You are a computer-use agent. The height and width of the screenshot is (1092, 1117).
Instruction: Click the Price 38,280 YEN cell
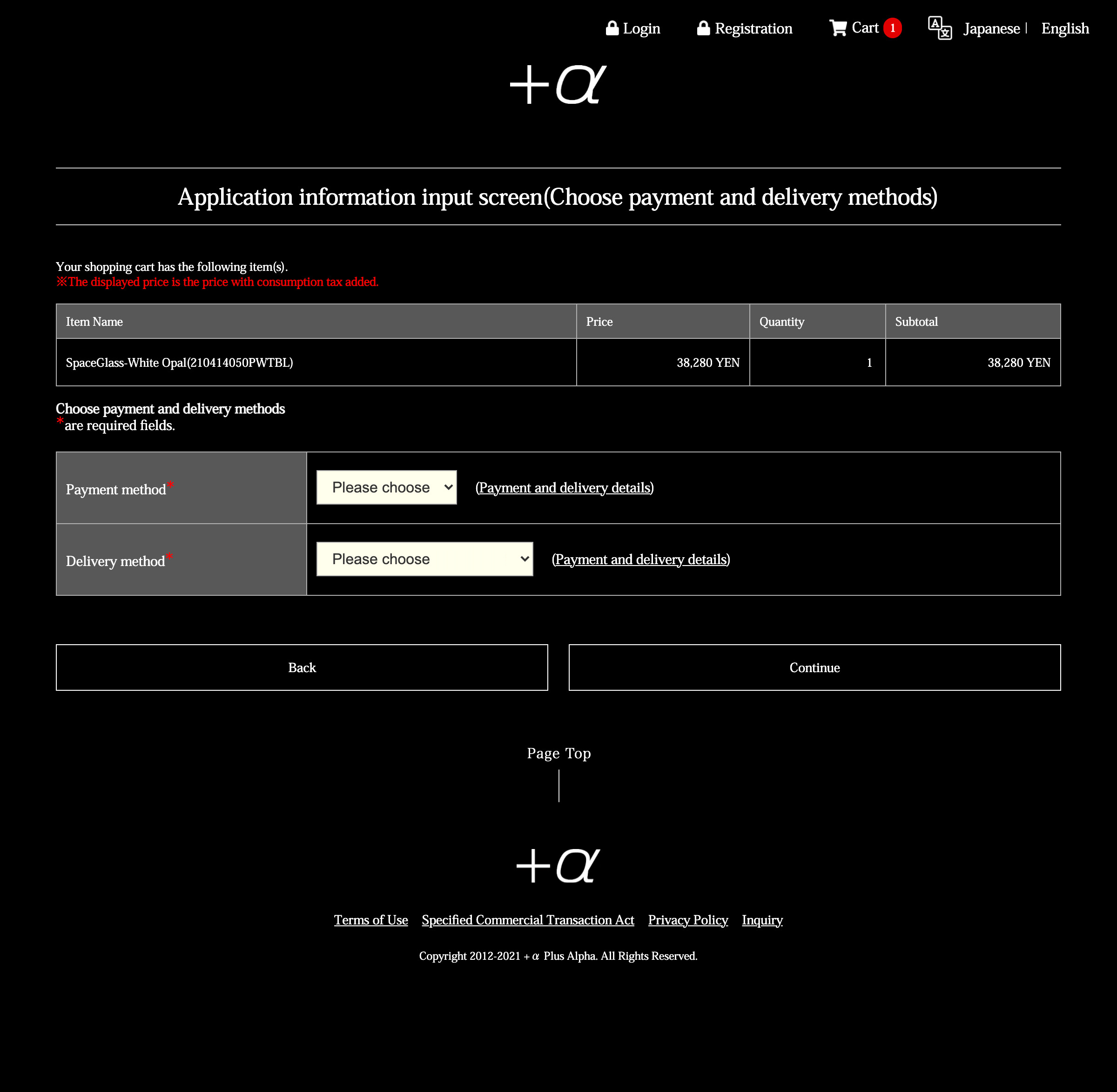coord(663,363)
